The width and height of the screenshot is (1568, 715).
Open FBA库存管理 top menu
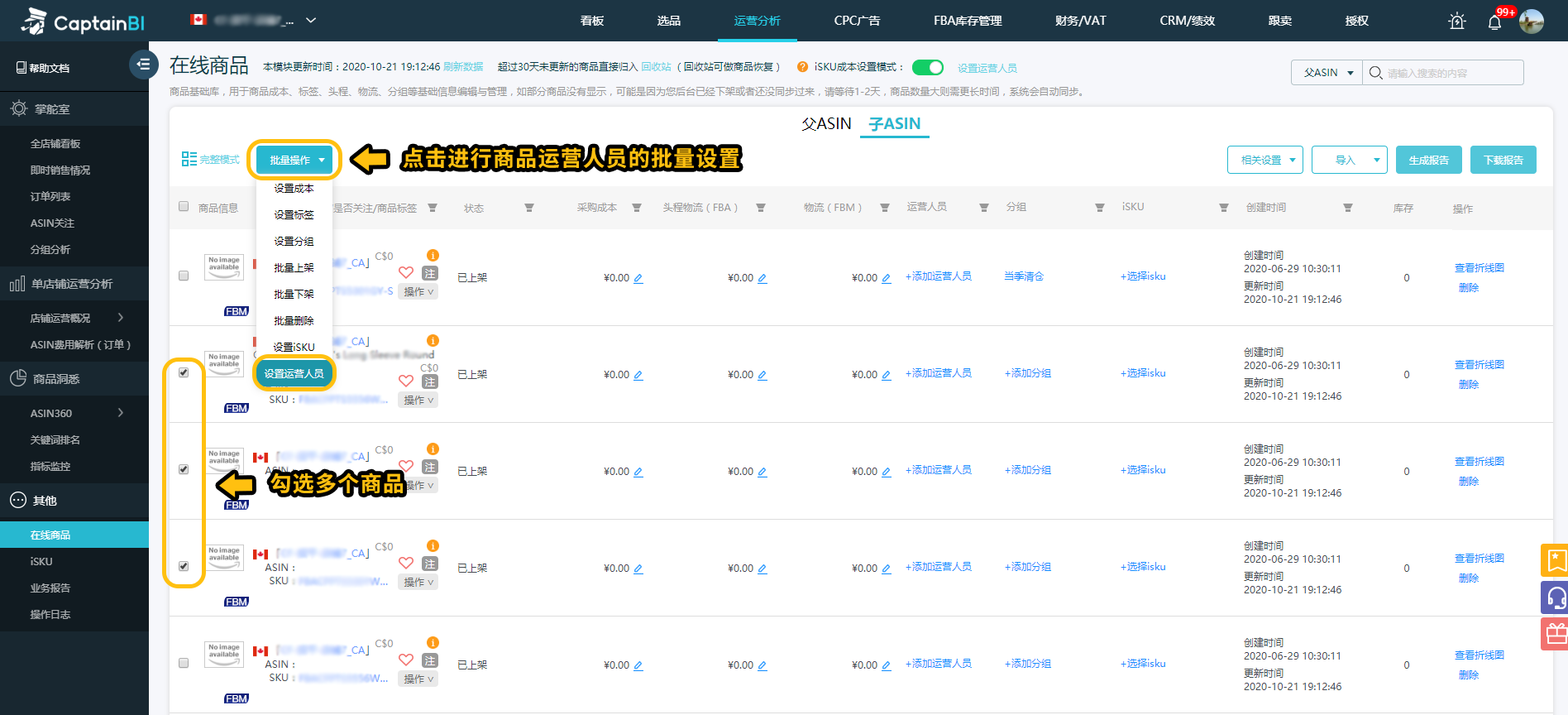pyautogui.click(x=968, y=21)
